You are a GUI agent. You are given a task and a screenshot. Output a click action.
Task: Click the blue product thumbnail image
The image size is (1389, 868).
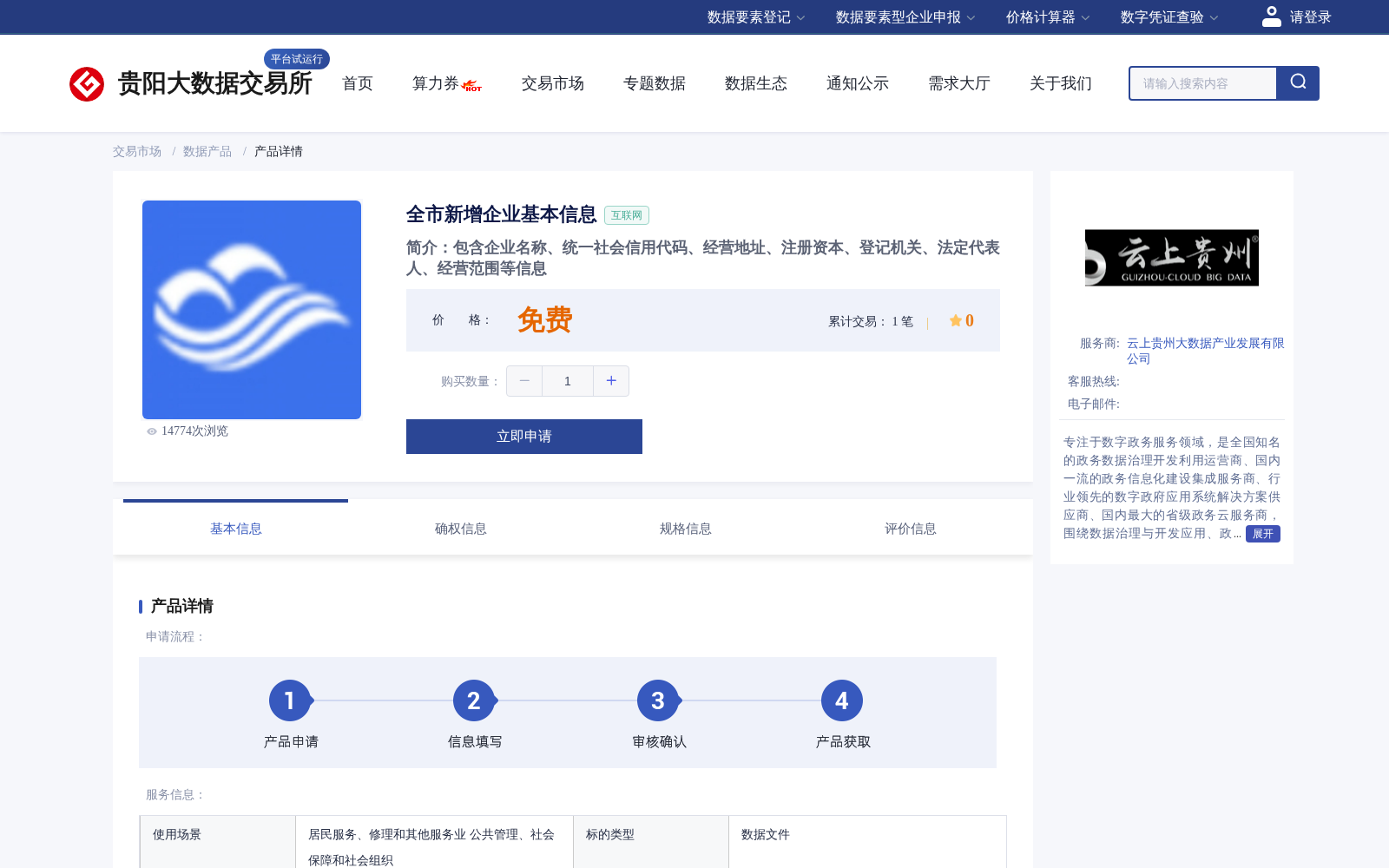click(x=252, y=310)
